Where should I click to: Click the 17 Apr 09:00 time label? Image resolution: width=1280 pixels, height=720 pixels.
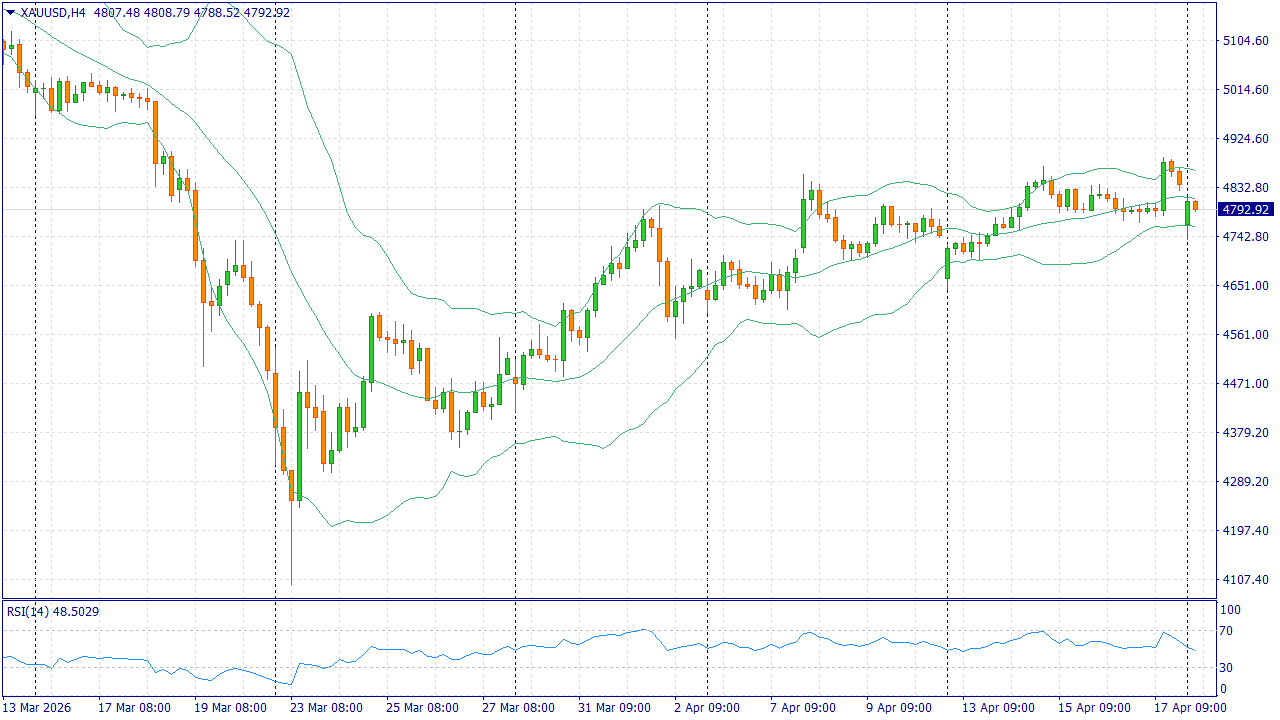tap(1190, 708)
